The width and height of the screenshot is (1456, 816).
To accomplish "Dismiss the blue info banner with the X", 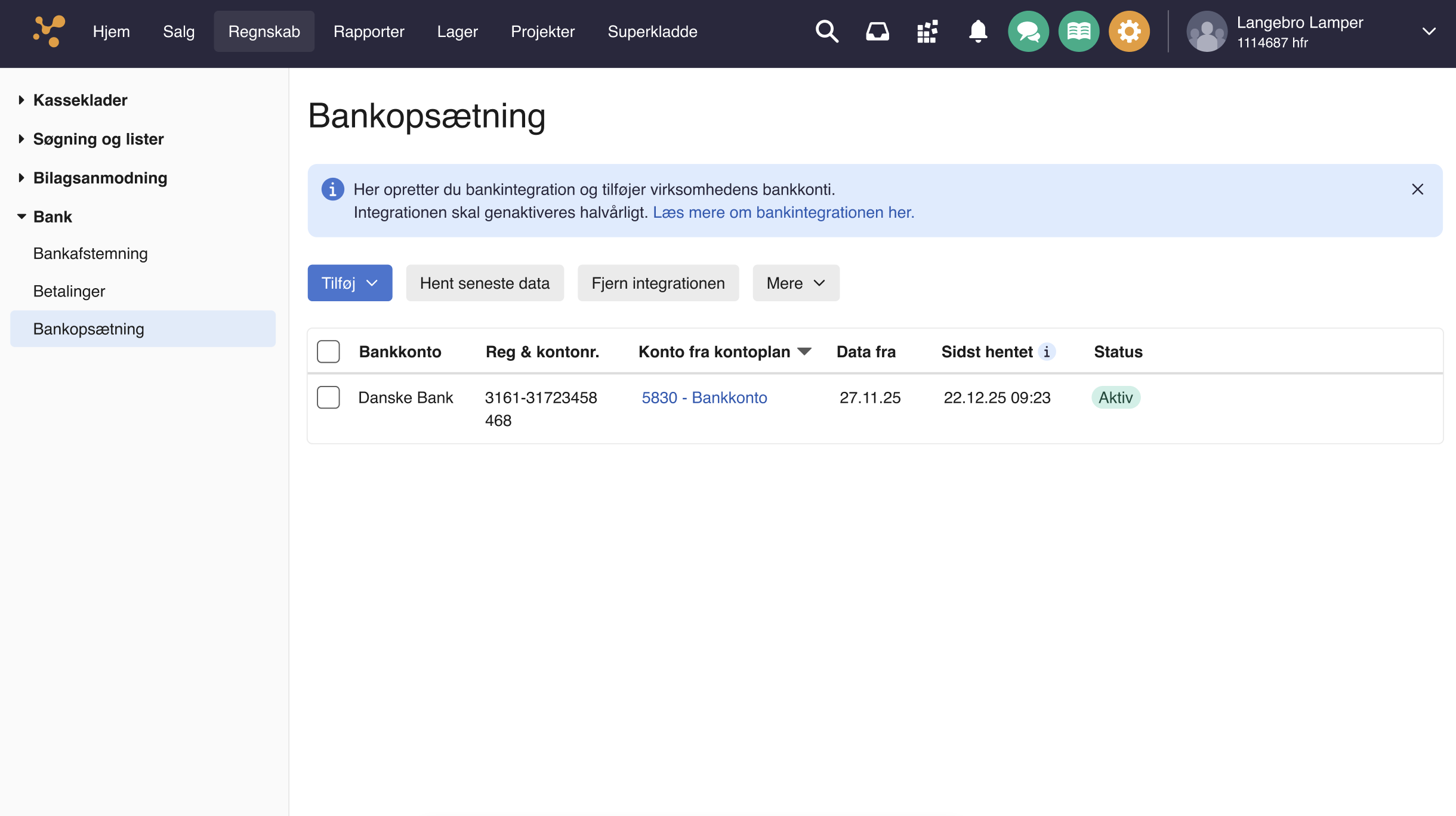I will (1418, 189).
